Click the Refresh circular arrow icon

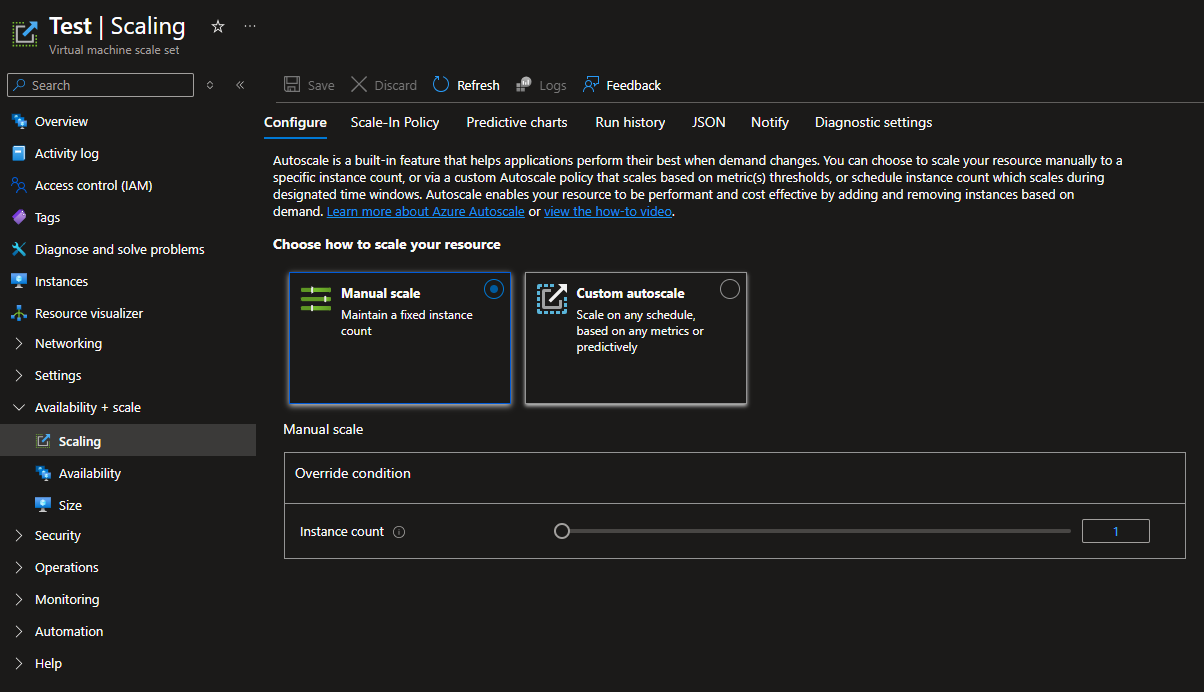coord(441,85)
